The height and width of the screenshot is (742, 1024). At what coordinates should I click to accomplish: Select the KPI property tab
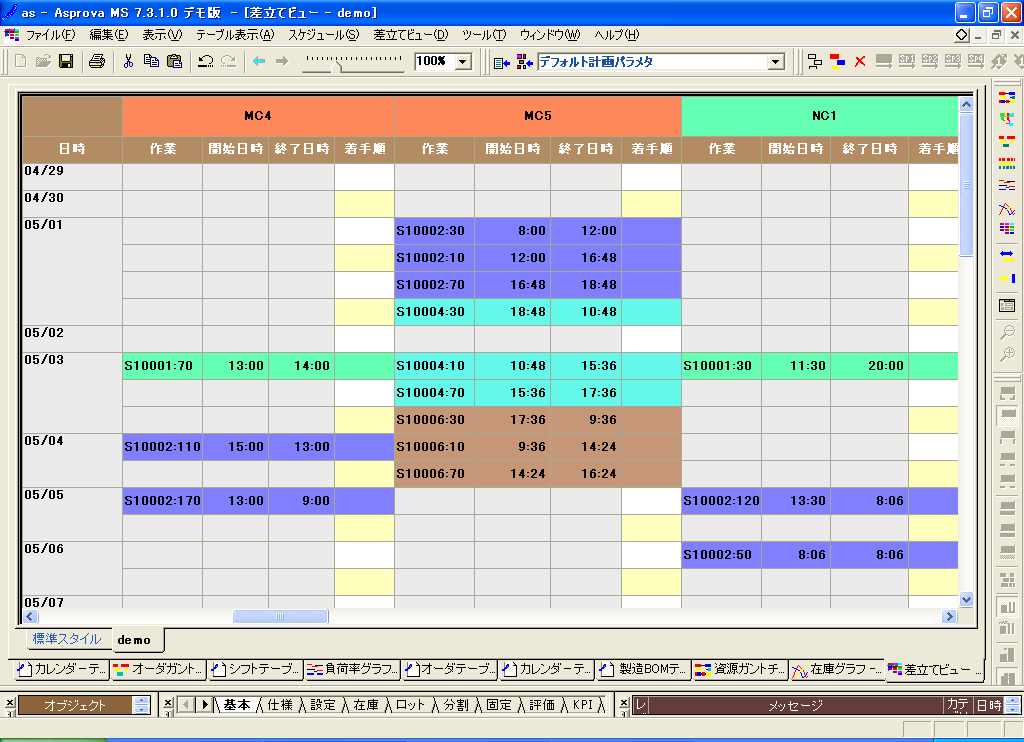[583, 705]
